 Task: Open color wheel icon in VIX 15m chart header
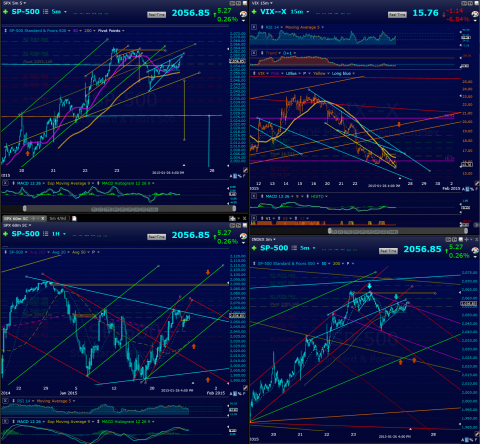tap(475, 14)
